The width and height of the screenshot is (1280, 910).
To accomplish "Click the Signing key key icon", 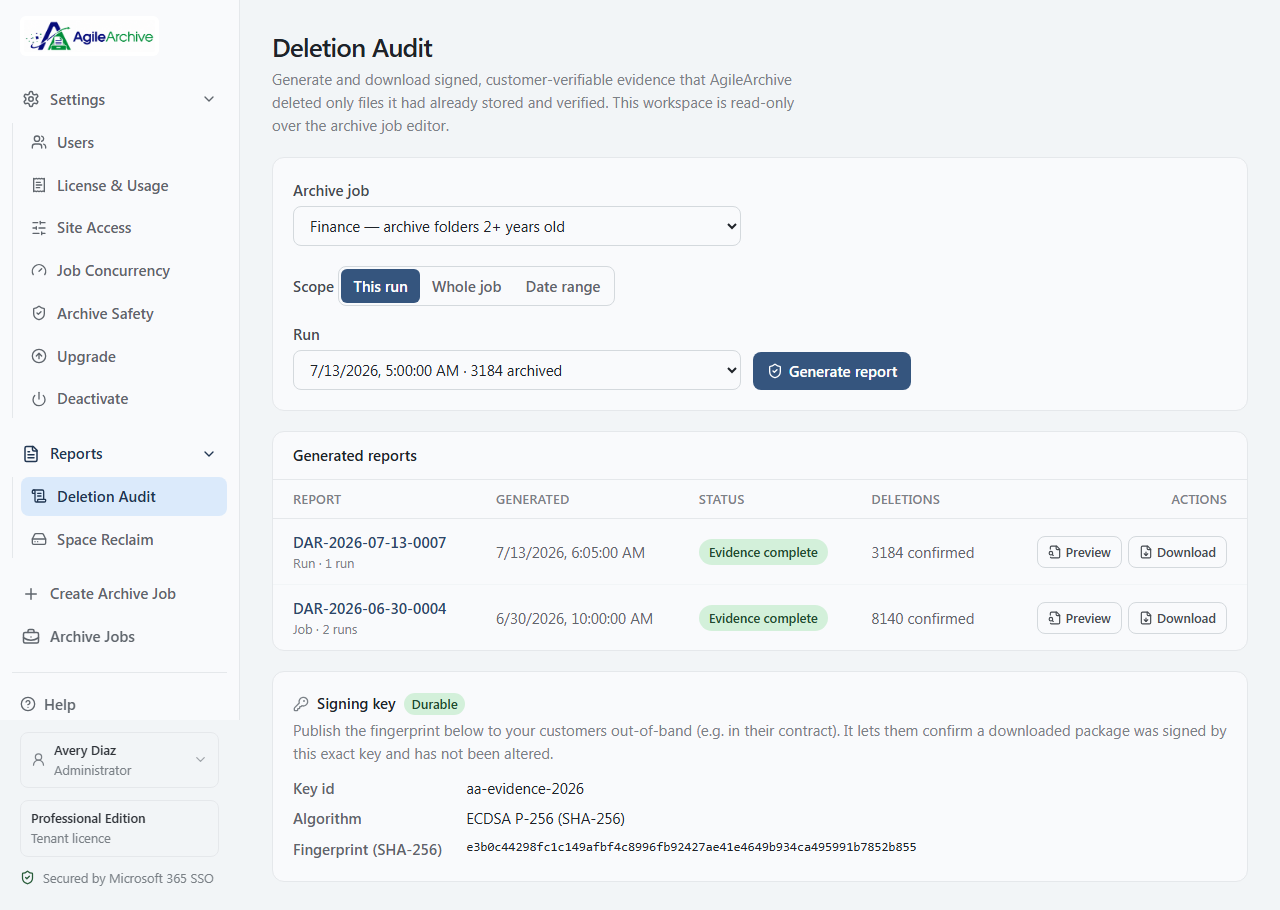I will tap(301, 704).
